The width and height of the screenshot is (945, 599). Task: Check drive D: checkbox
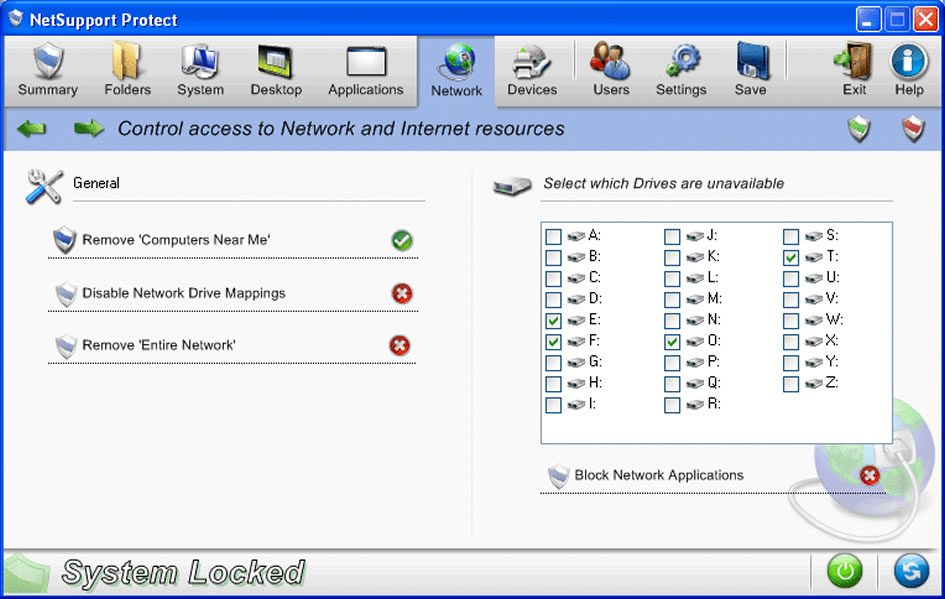point(553,300)
